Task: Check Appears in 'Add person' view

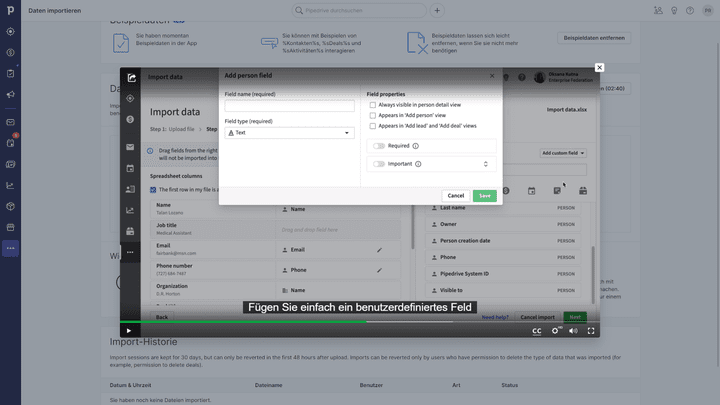Action: (372, 115)
